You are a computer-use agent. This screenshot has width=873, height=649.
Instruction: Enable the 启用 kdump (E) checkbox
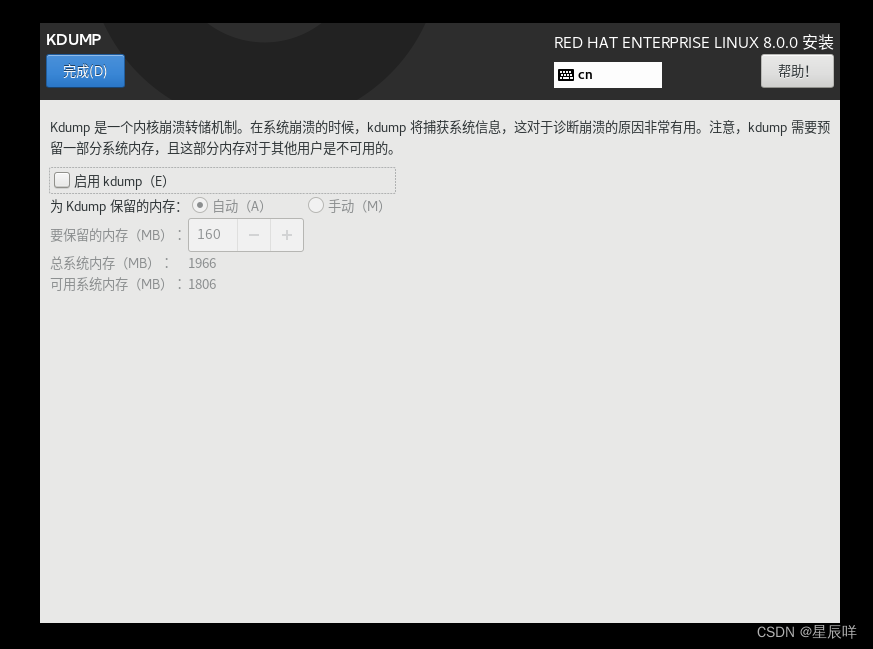[62, 180]
